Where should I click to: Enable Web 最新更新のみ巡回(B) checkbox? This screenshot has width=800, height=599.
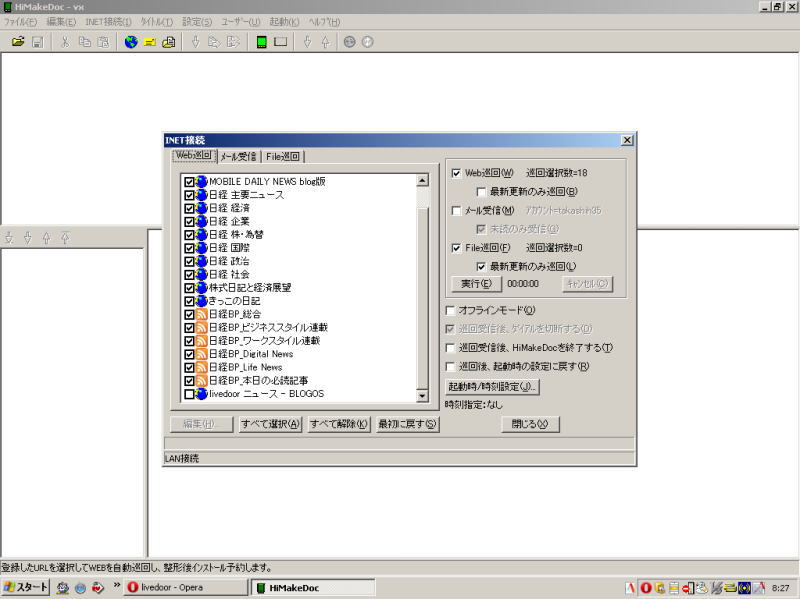click(481, 192)
